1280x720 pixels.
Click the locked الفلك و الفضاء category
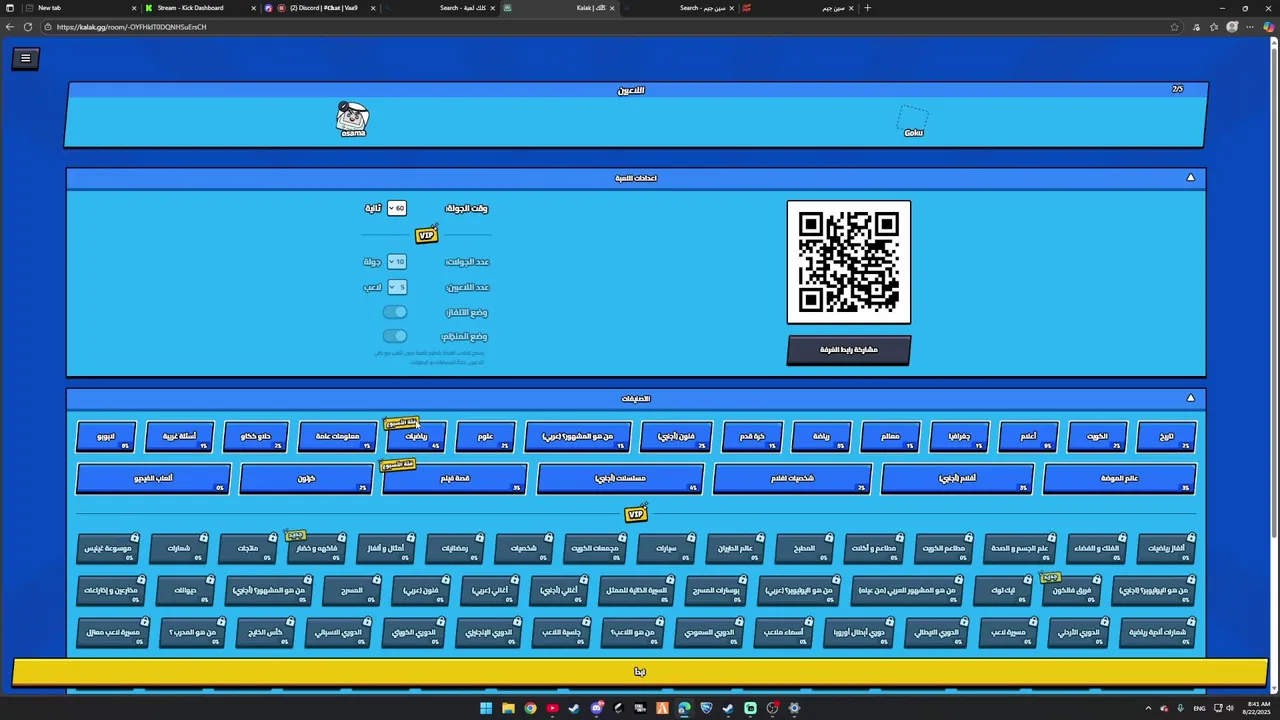click(1096, 548)
